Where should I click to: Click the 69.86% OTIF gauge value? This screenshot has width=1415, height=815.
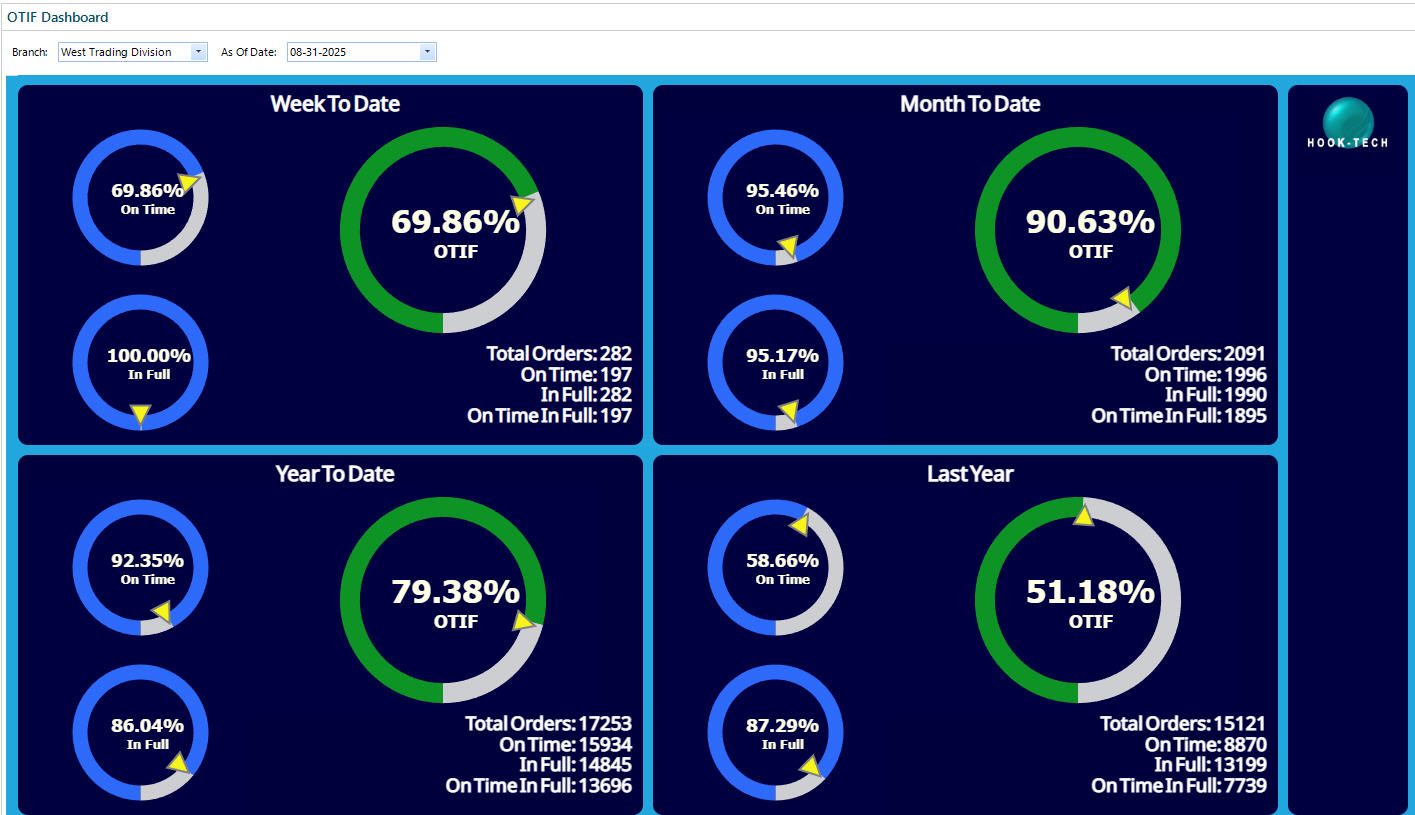click(455, 222)
